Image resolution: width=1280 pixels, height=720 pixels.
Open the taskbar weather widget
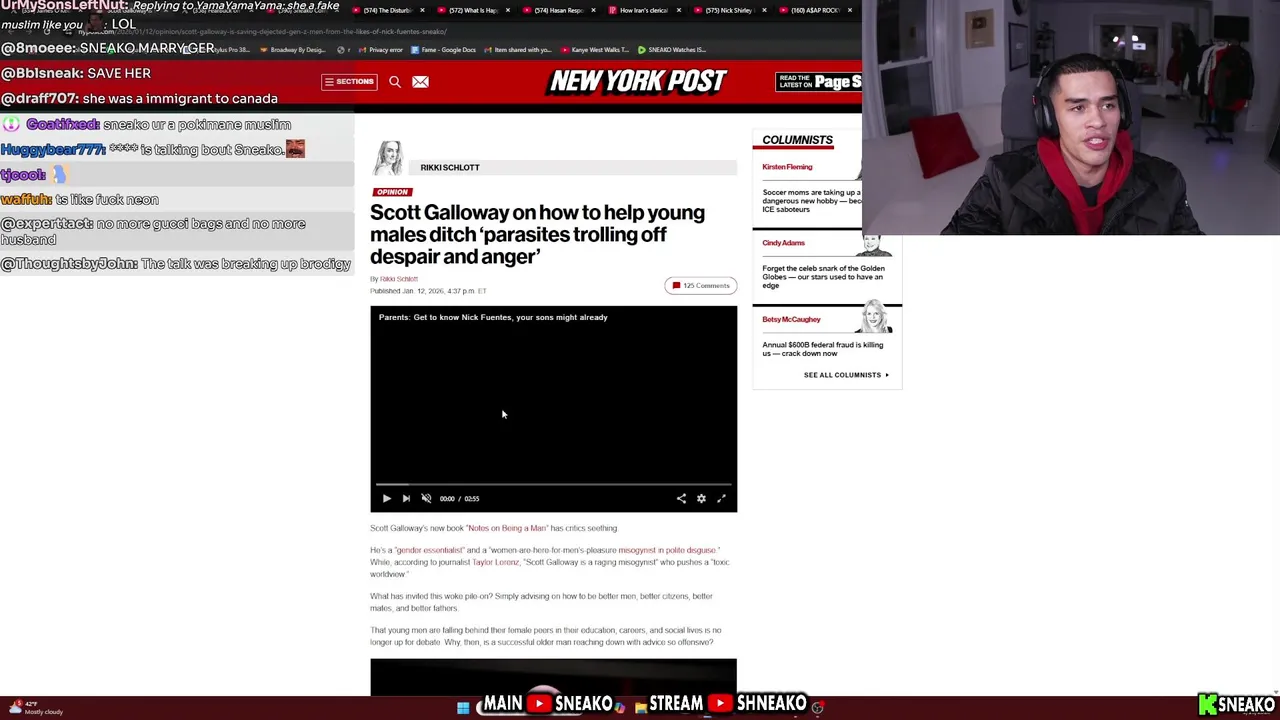[38, 708]
